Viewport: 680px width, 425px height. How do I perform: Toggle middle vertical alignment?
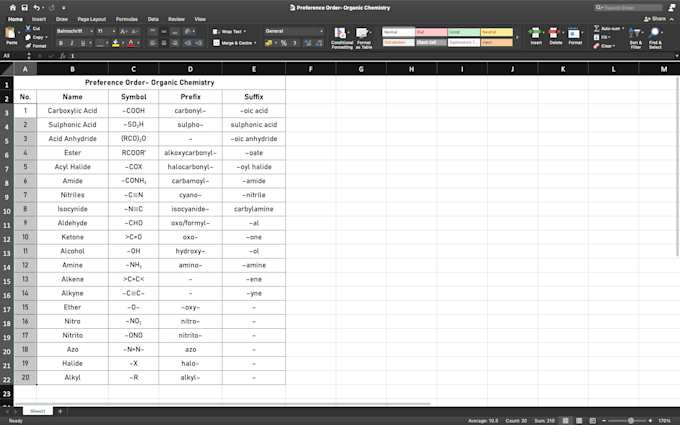point(164,31)
